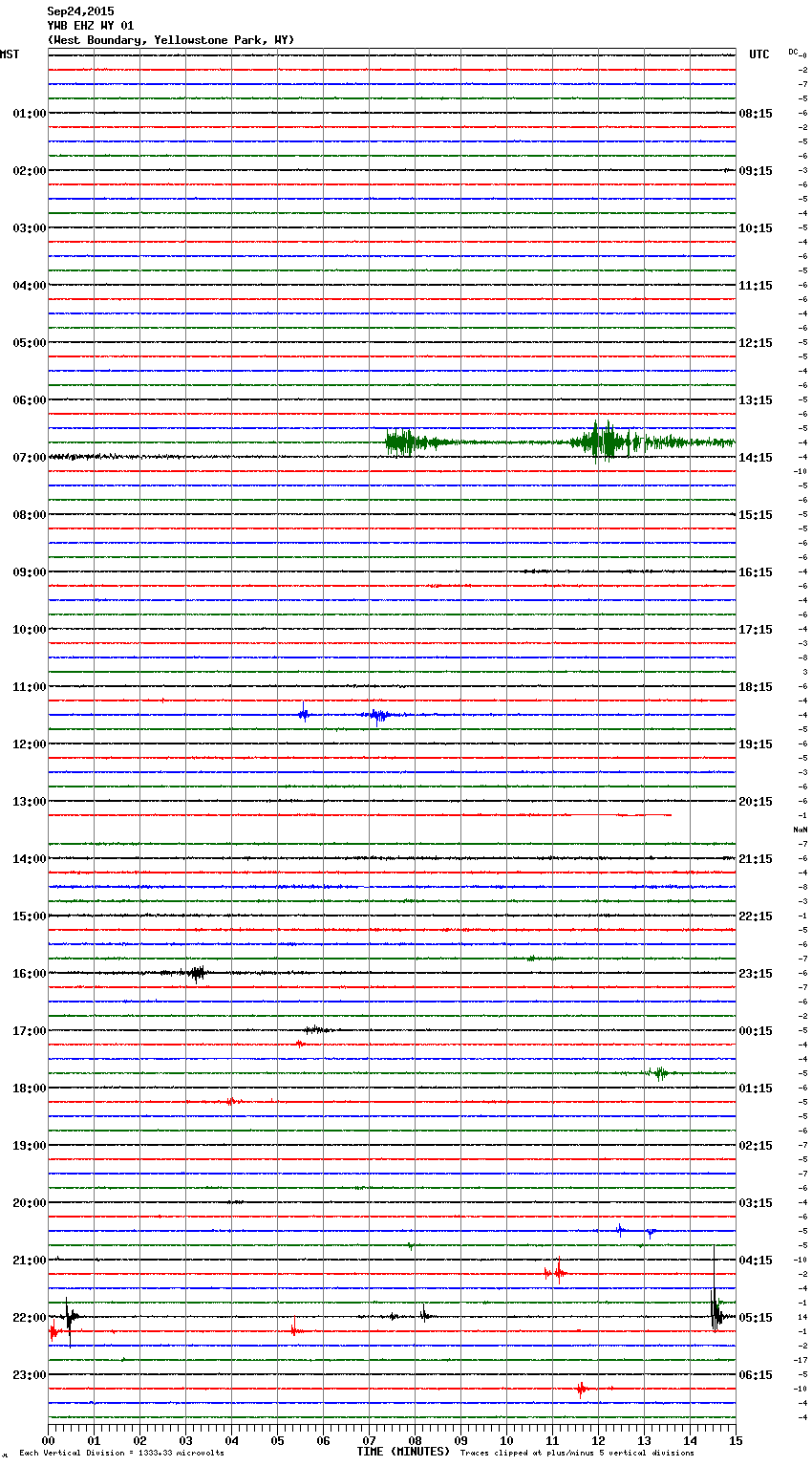812x1466 pixels.
Task: Select the 11:00 MST row label
Action: (x=30, y=687)
